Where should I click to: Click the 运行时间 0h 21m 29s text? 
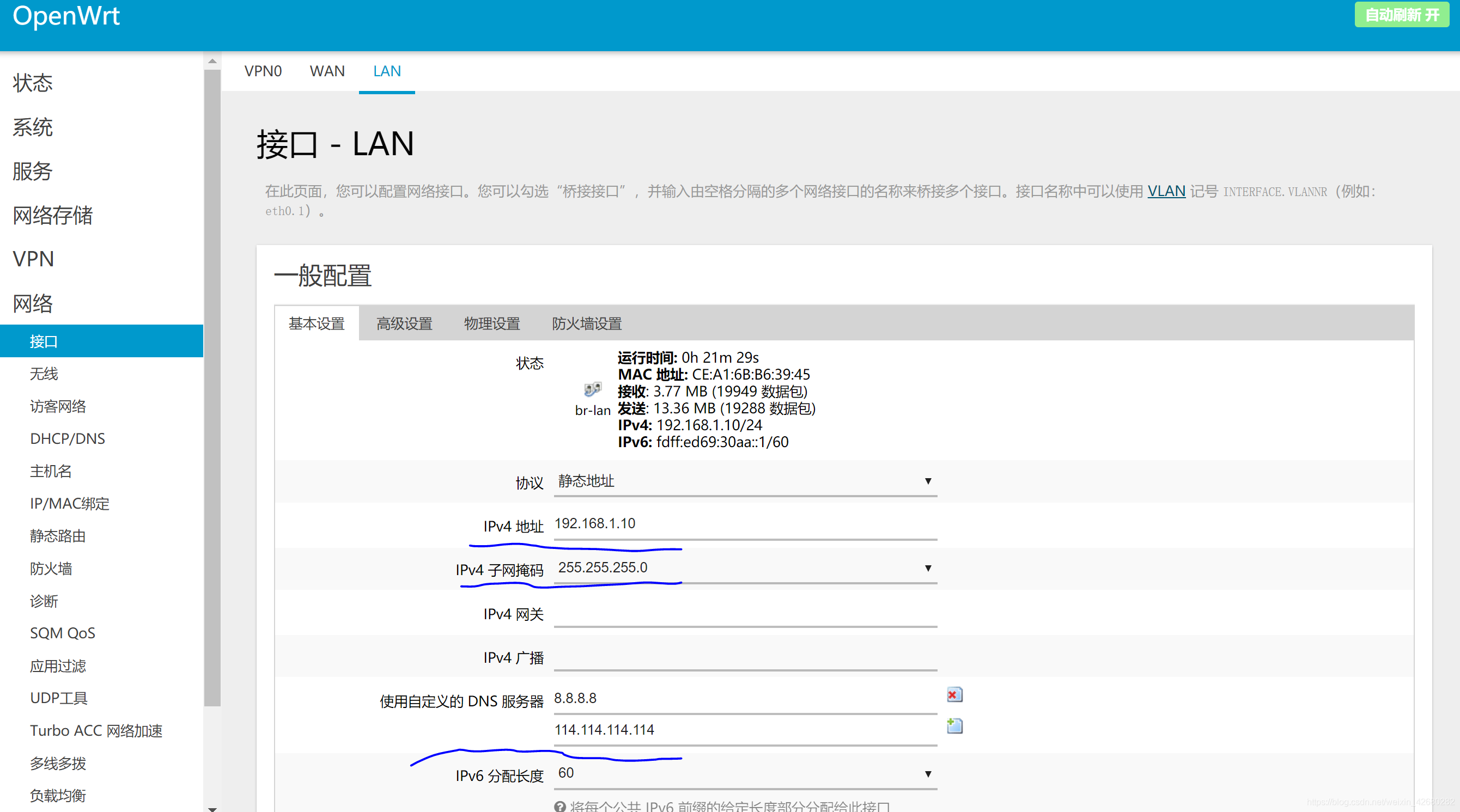[x=688, y=358]
